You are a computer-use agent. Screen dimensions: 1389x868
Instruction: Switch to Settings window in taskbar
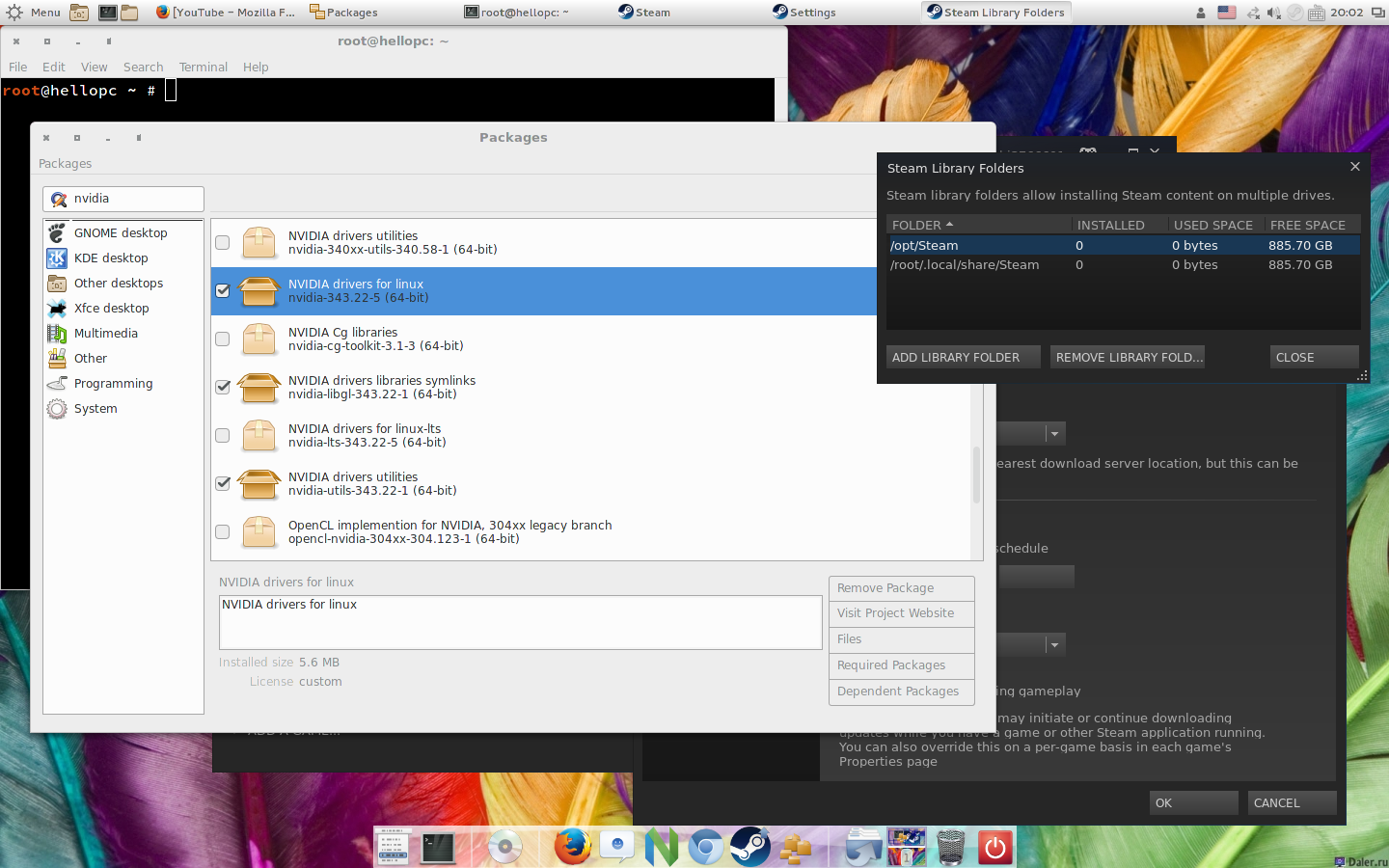pos(804,13)
